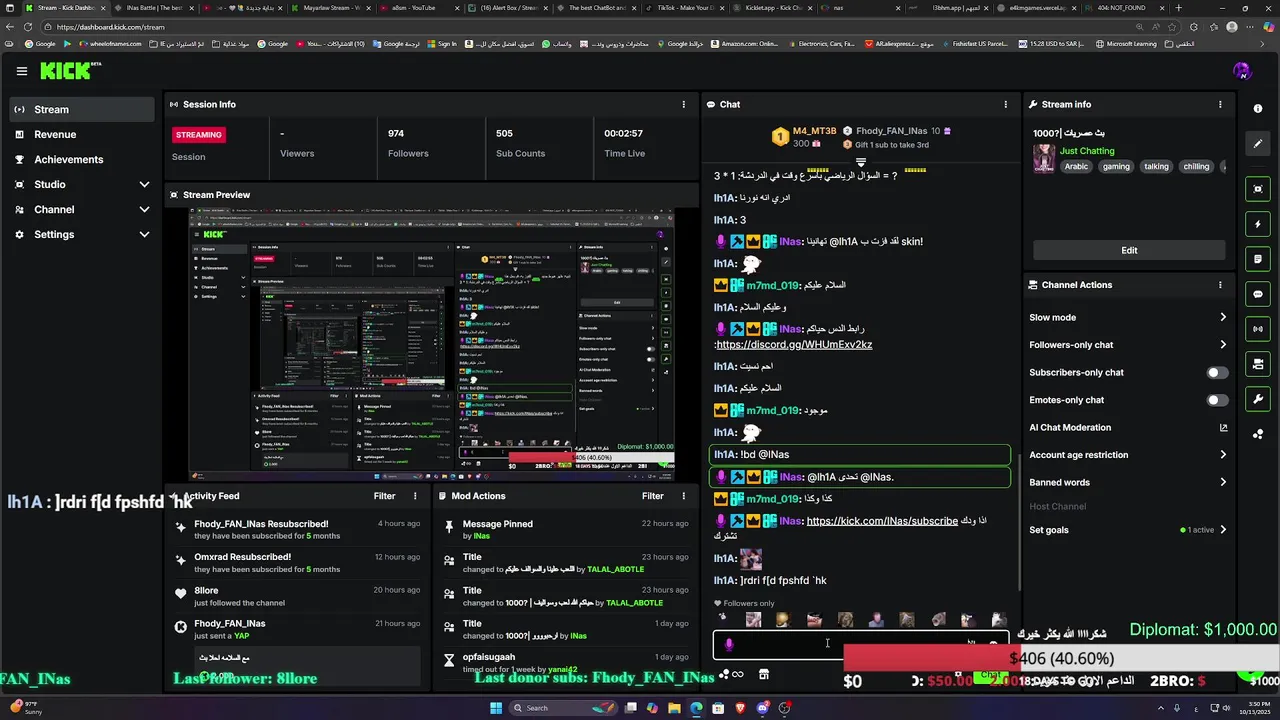Open Brave browser from taskbar
This screenshot has height=720, width=1280.
741,708
